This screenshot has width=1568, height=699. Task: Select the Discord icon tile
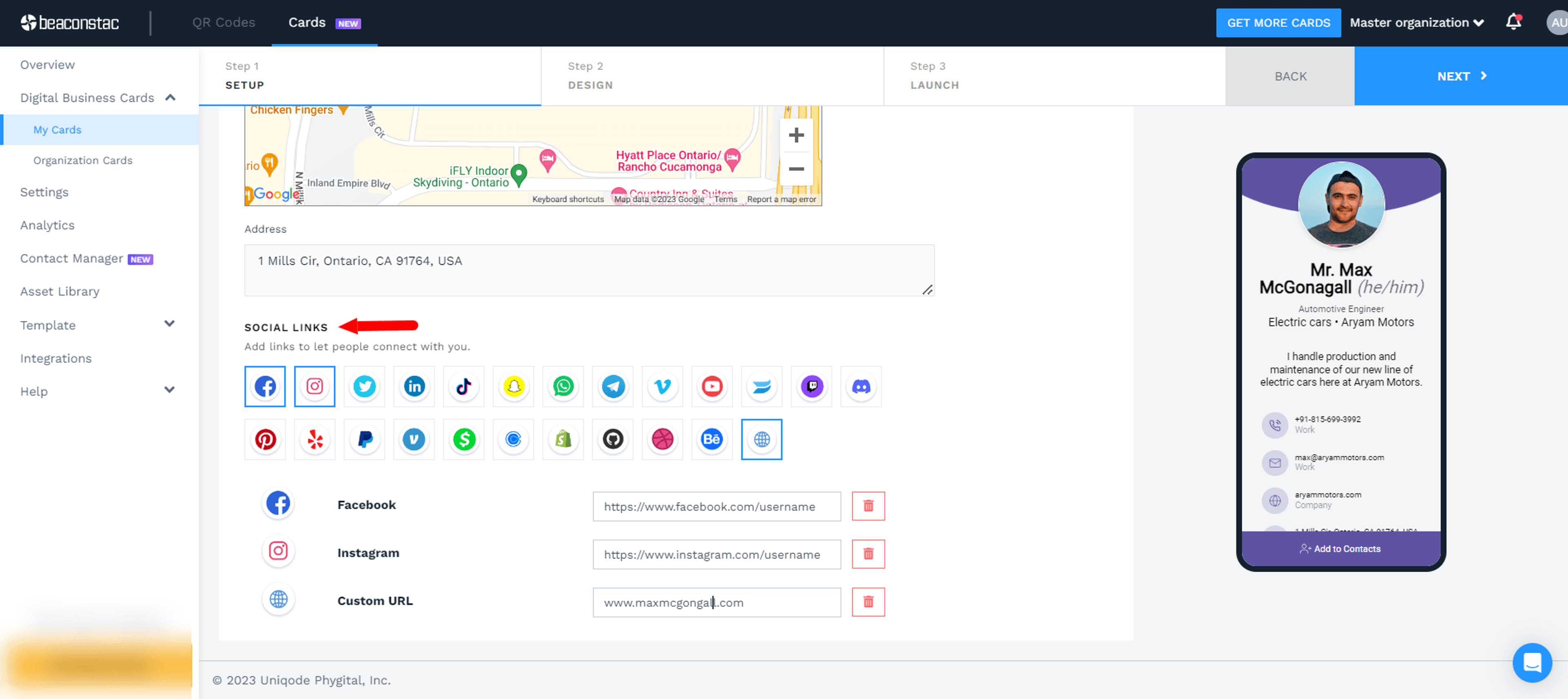coord(861,386)
